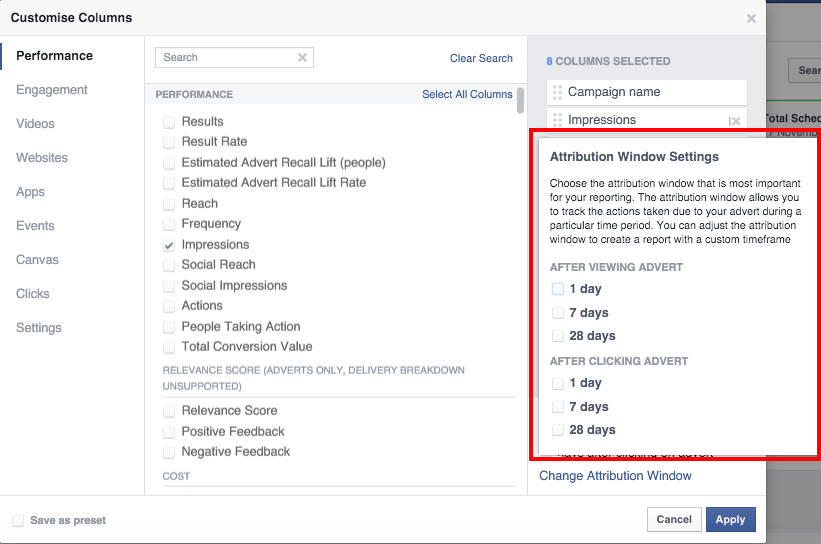Select 7 days after viewing advert

coord(558,313)
